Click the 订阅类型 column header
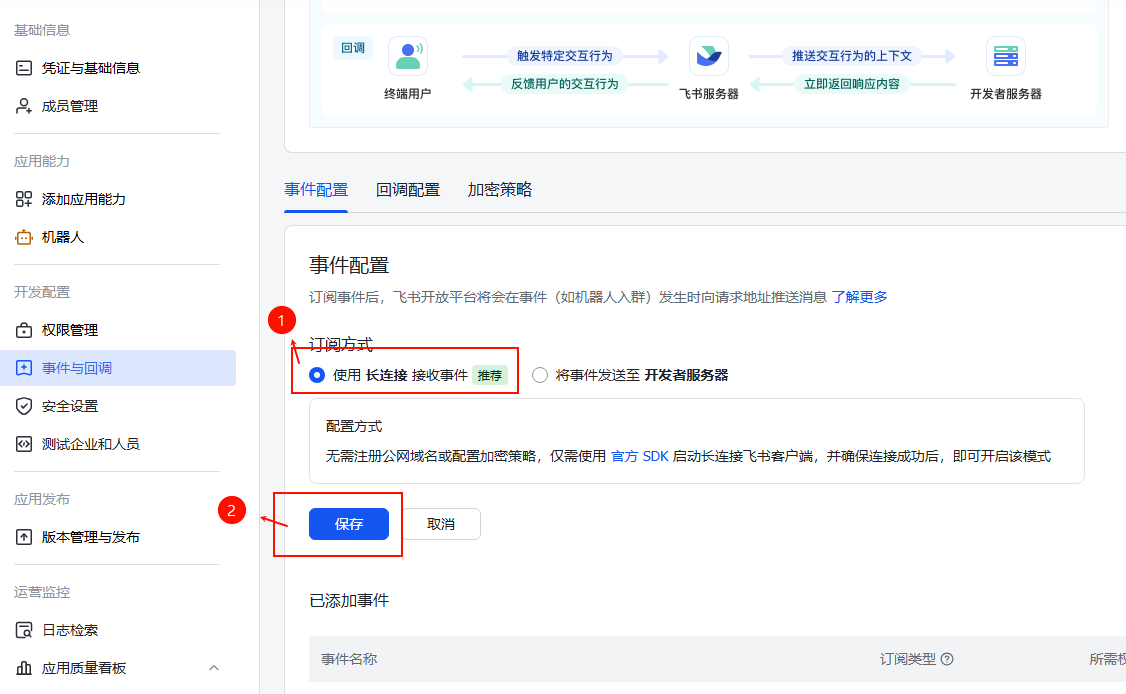This screenshot has height=694, width=1126. pos(908,659)
